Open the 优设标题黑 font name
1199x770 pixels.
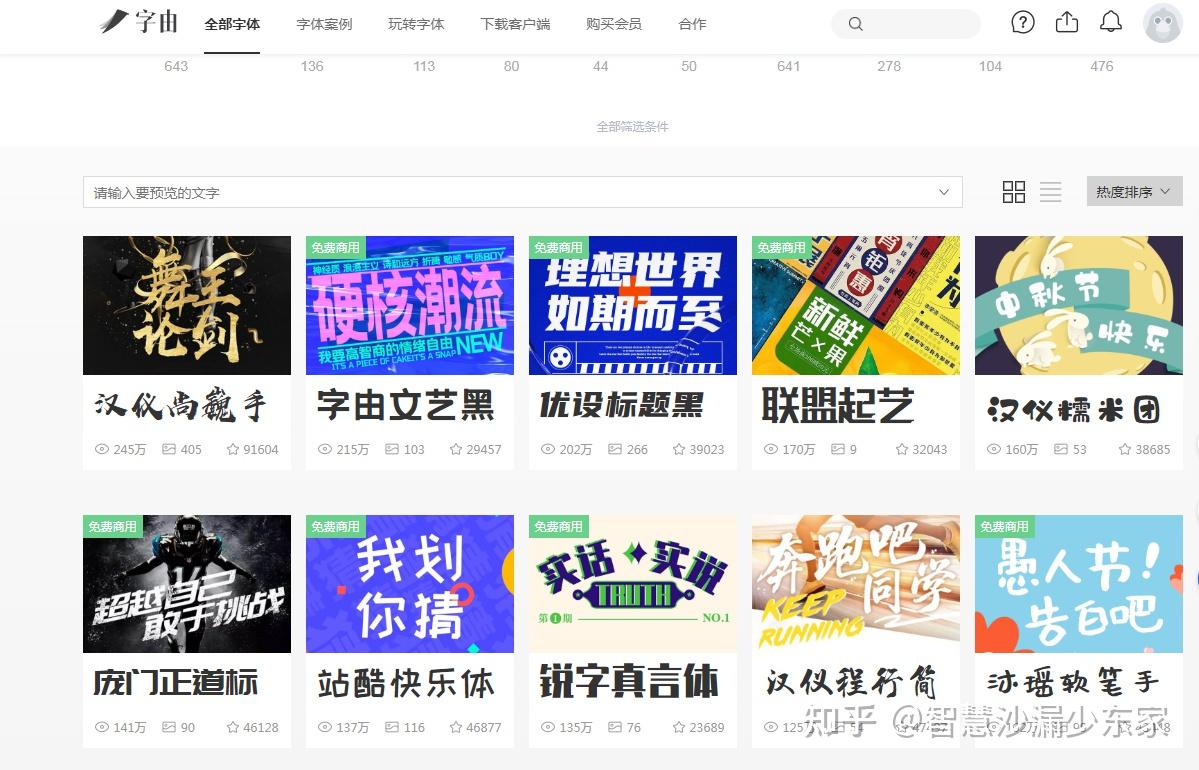click(x=622, y=405)
